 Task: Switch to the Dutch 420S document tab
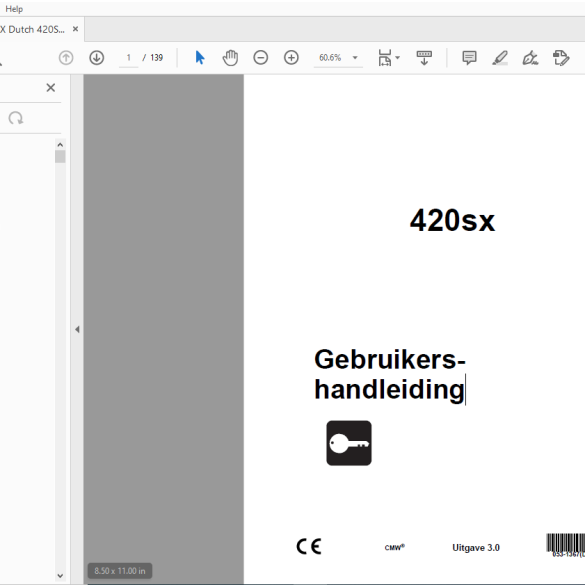pyautogui.click(x=32, y=29)
